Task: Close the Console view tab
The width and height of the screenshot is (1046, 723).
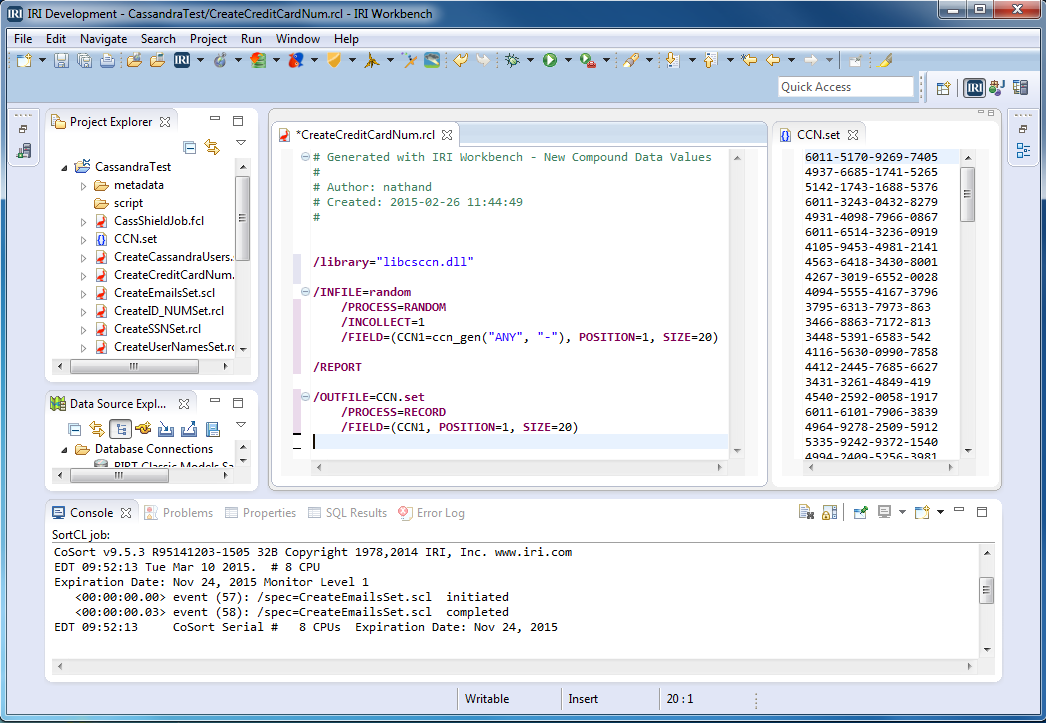Action: tap(126, 513)
